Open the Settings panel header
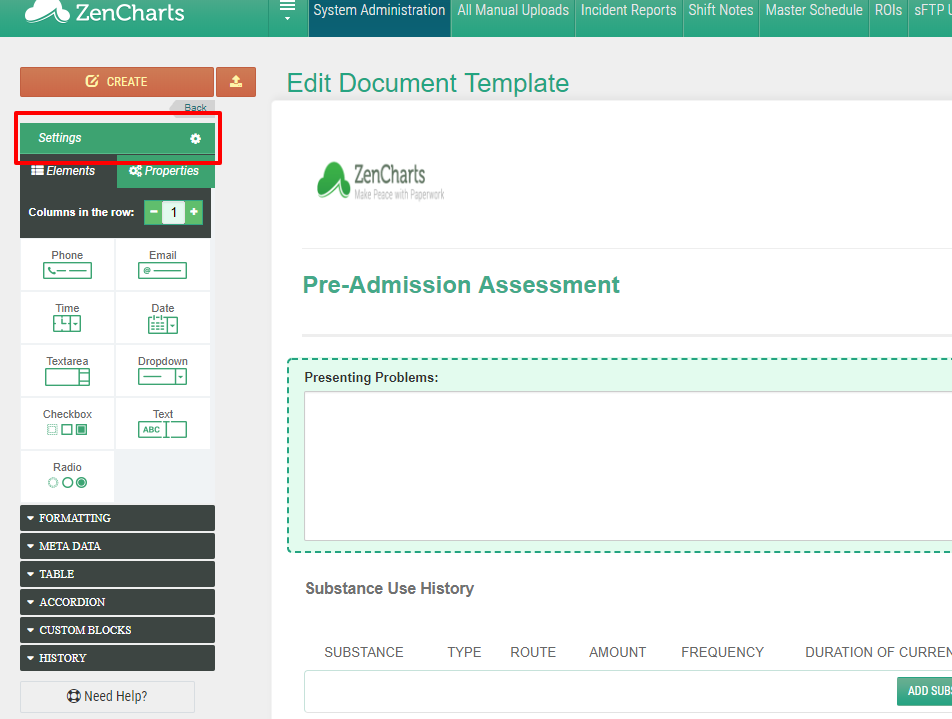952x719 pixels. pyautogui.click(x=117, y=138)
